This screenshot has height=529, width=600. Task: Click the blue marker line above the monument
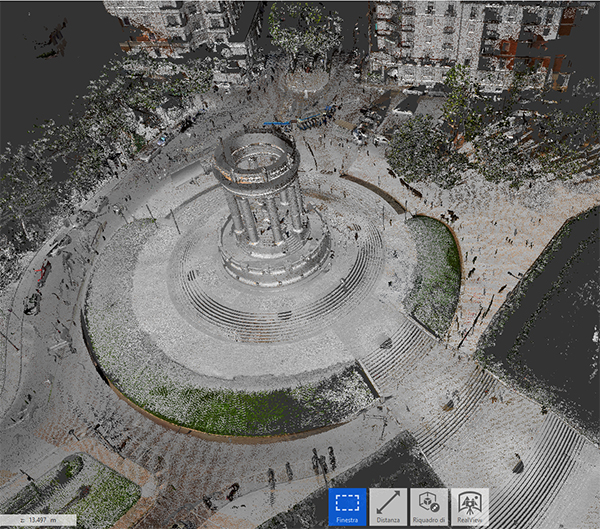click(x=277, y=123)
